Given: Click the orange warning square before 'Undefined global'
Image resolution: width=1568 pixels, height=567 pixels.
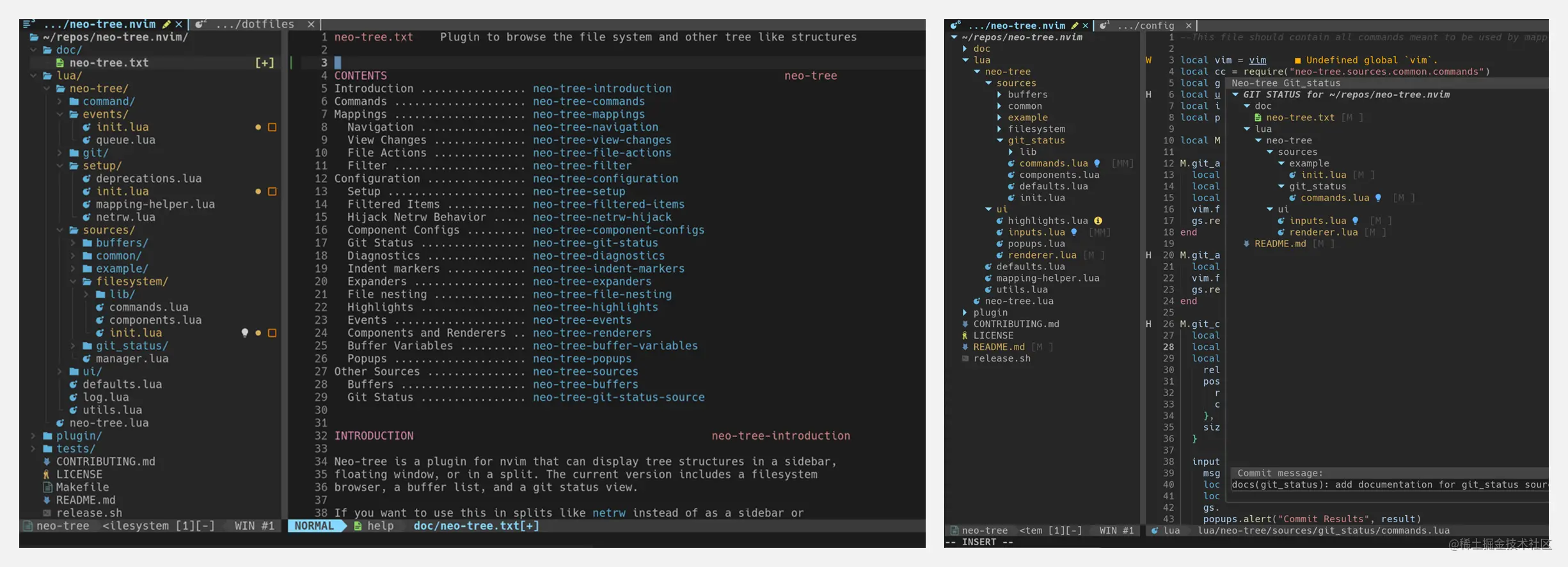Looking at the screenshot, I should (x=1297, y=61).
